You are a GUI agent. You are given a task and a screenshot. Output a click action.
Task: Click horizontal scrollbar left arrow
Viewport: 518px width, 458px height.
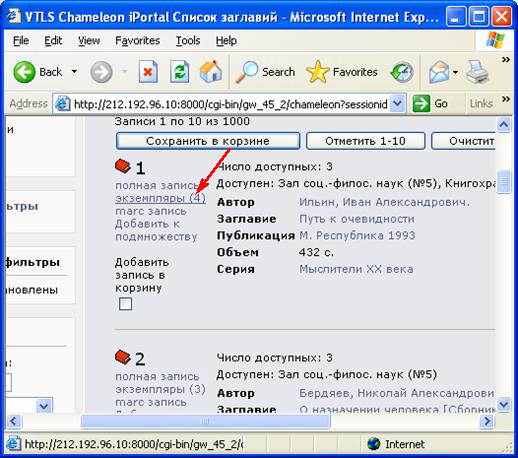point(14,421)
